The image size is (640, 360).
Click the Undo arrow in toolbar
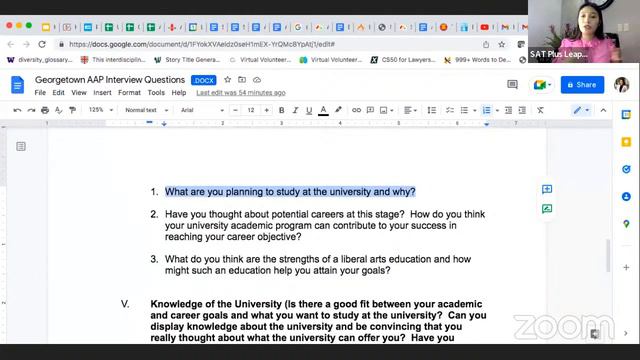click(x=17, y=110)
